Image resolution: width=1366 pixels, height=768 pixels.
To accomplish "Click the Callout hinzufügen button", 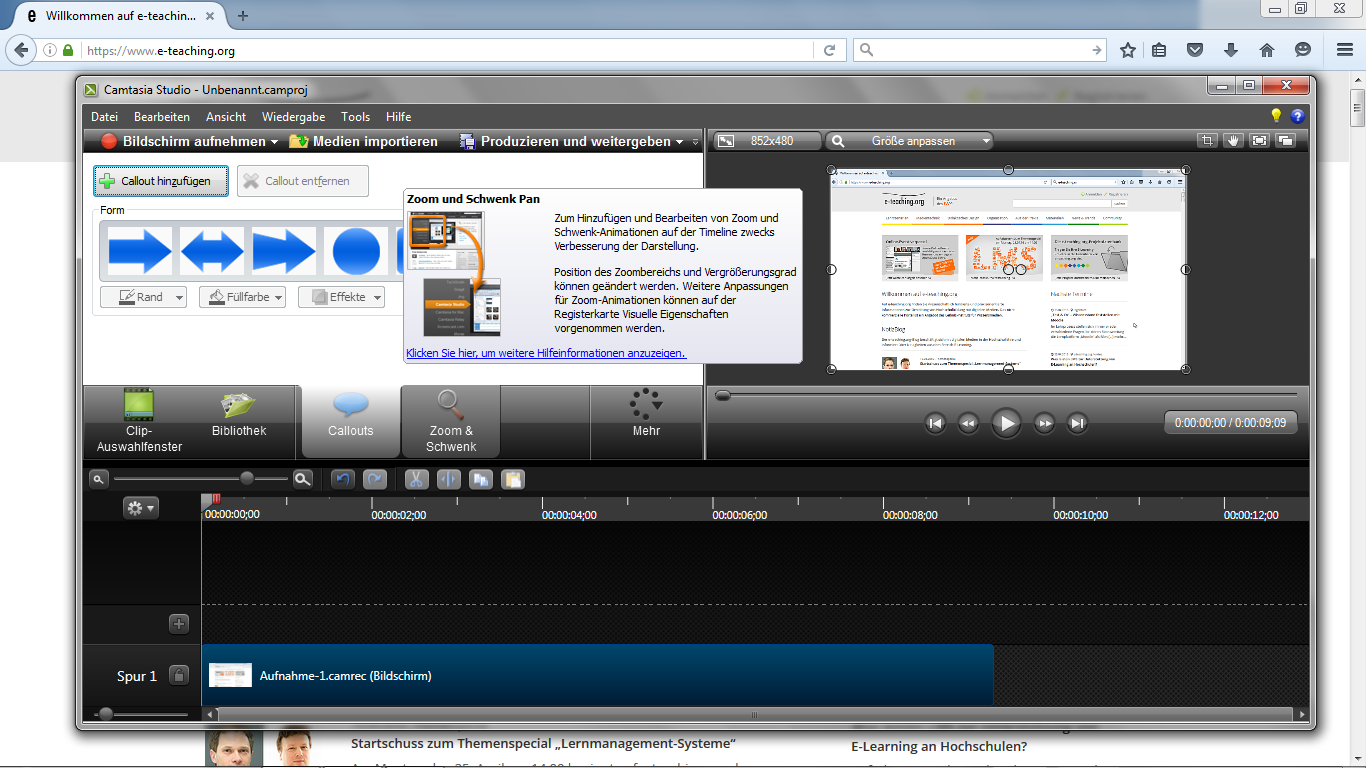I will coord(161,181).
